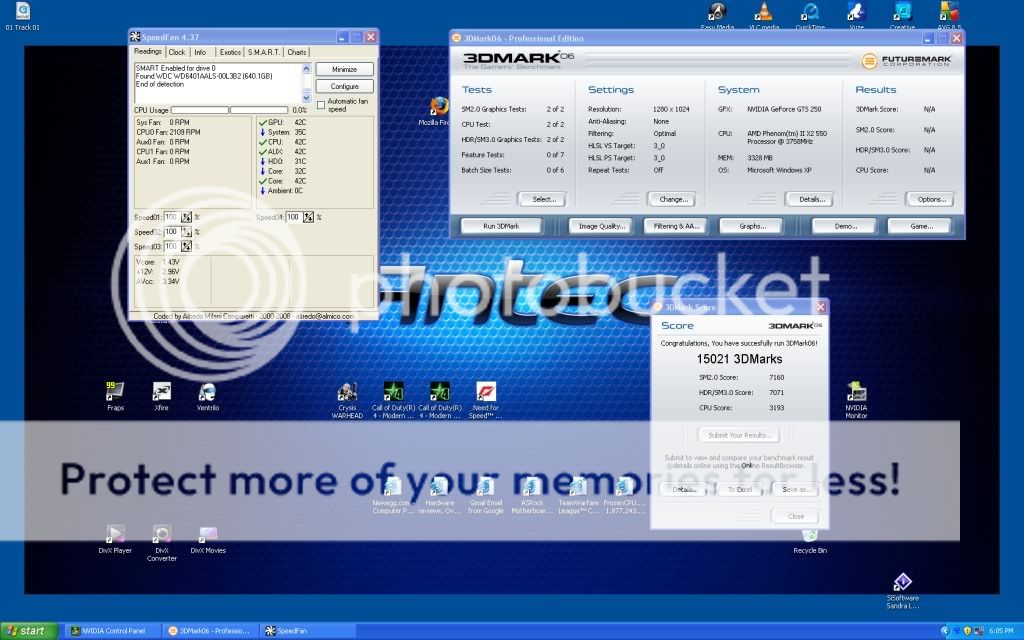Click the Speed02 percentage input field

[x=170, y=232]
